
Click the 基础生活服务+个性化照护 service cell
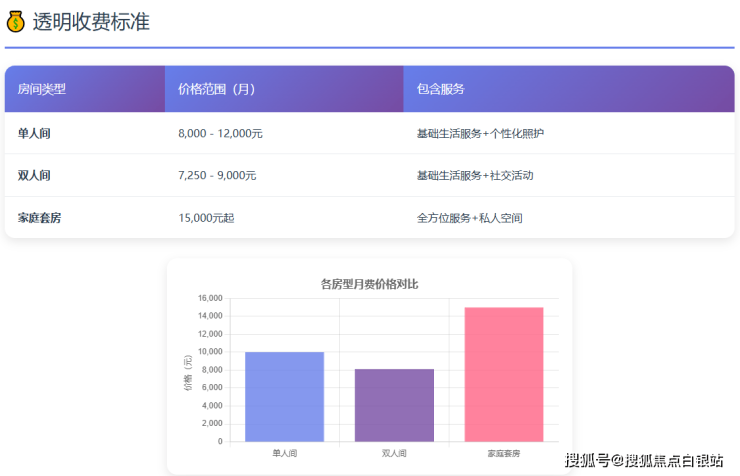click(480, 133)
